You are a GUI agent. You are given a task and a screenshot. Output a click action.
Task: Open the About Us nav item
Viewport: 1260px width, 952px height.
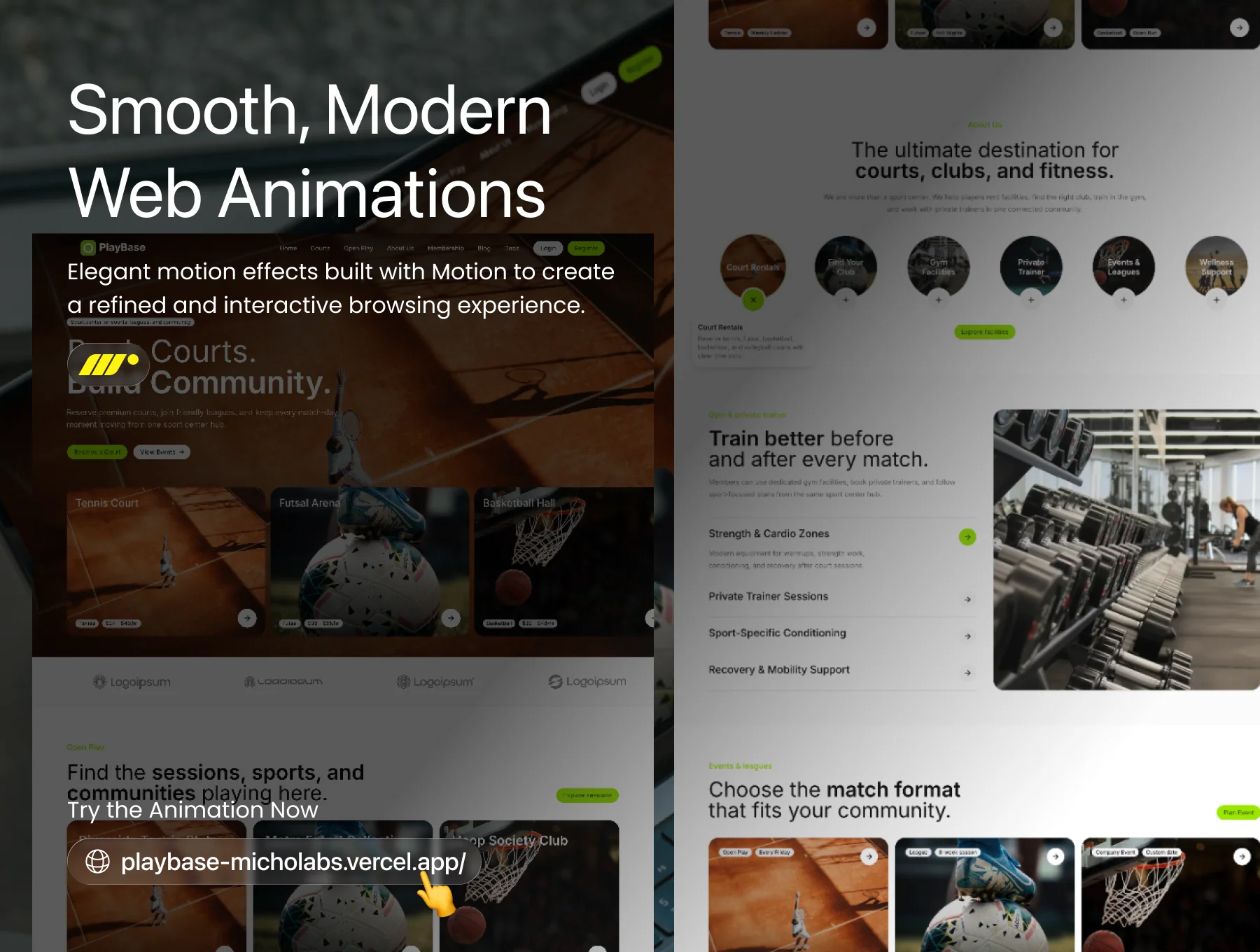point(400,248)
